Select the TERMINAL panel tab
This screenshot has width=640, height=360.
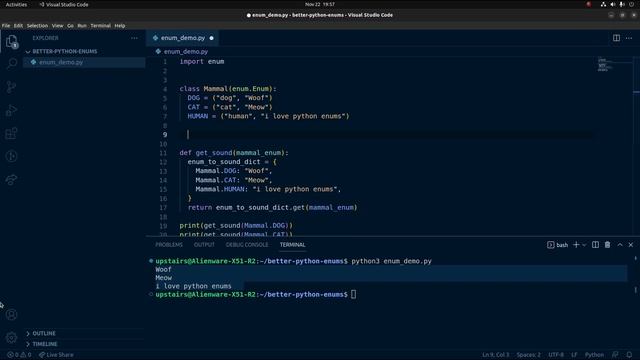(292, 244)
